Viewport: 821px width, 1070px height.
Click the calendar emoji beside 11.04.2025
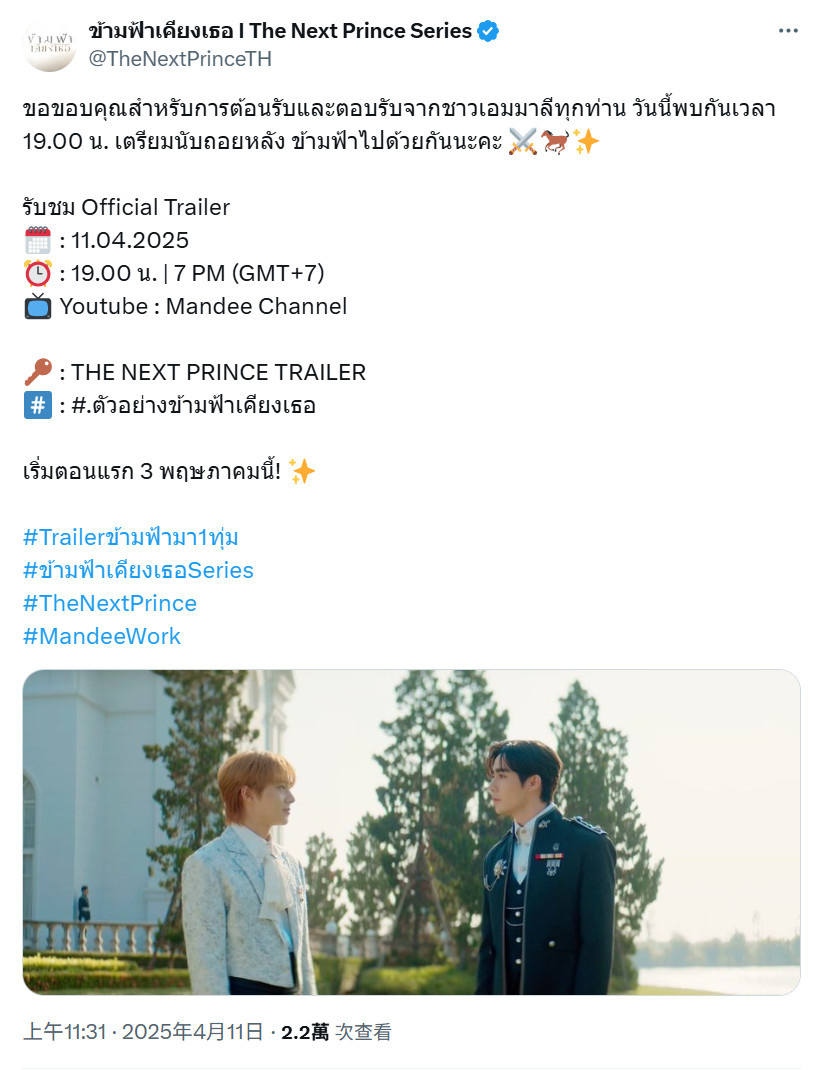(x=38, y=240)
